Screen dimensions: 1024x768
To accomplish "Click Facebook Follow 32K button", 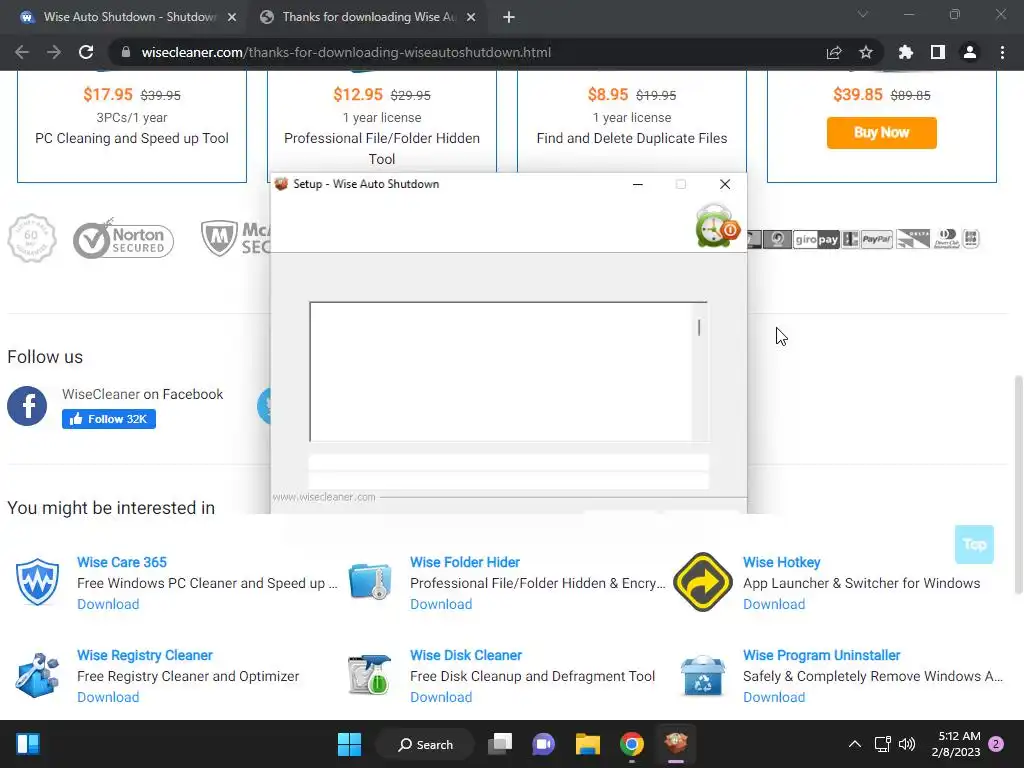I will pos(109,419).
